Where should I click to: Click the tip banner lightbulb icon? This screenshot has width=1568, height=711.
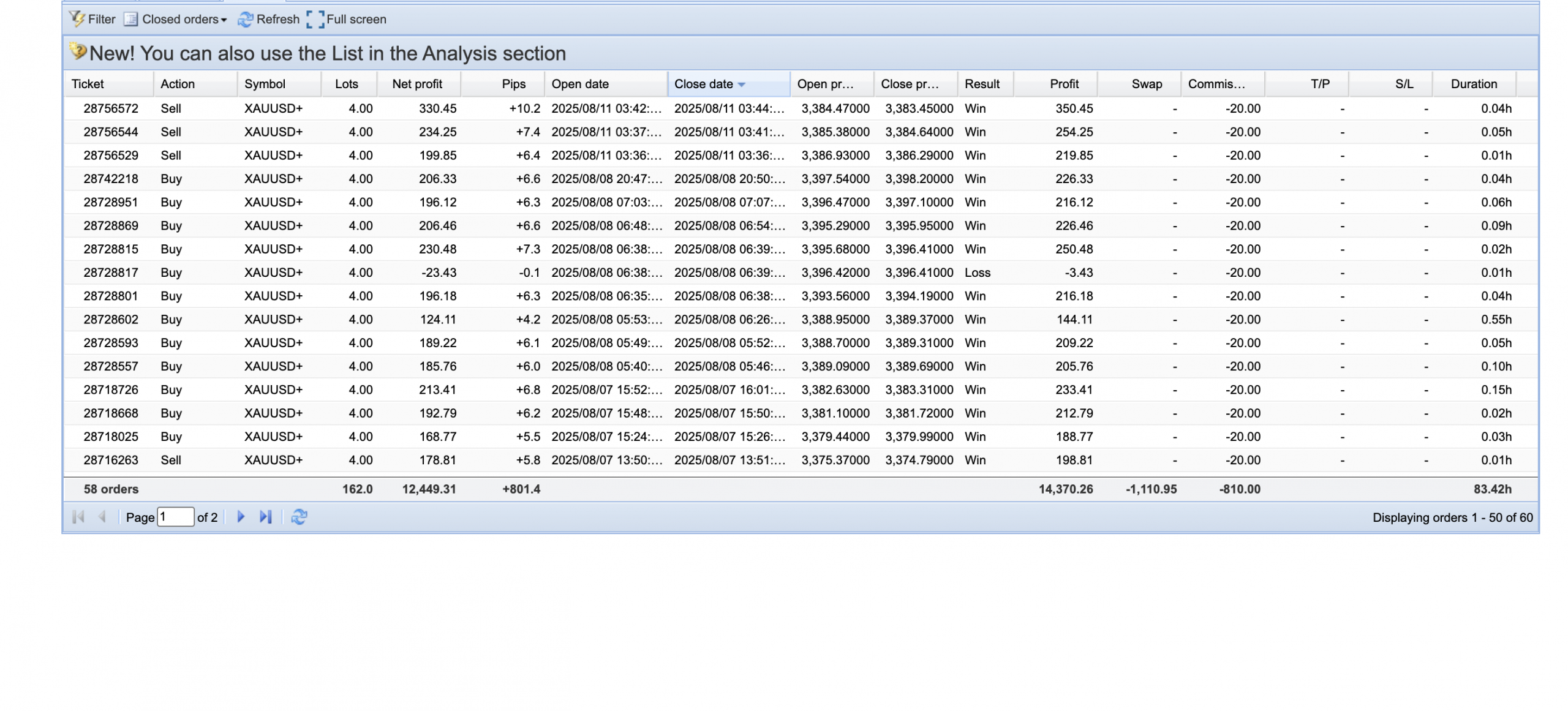[77, 51]
